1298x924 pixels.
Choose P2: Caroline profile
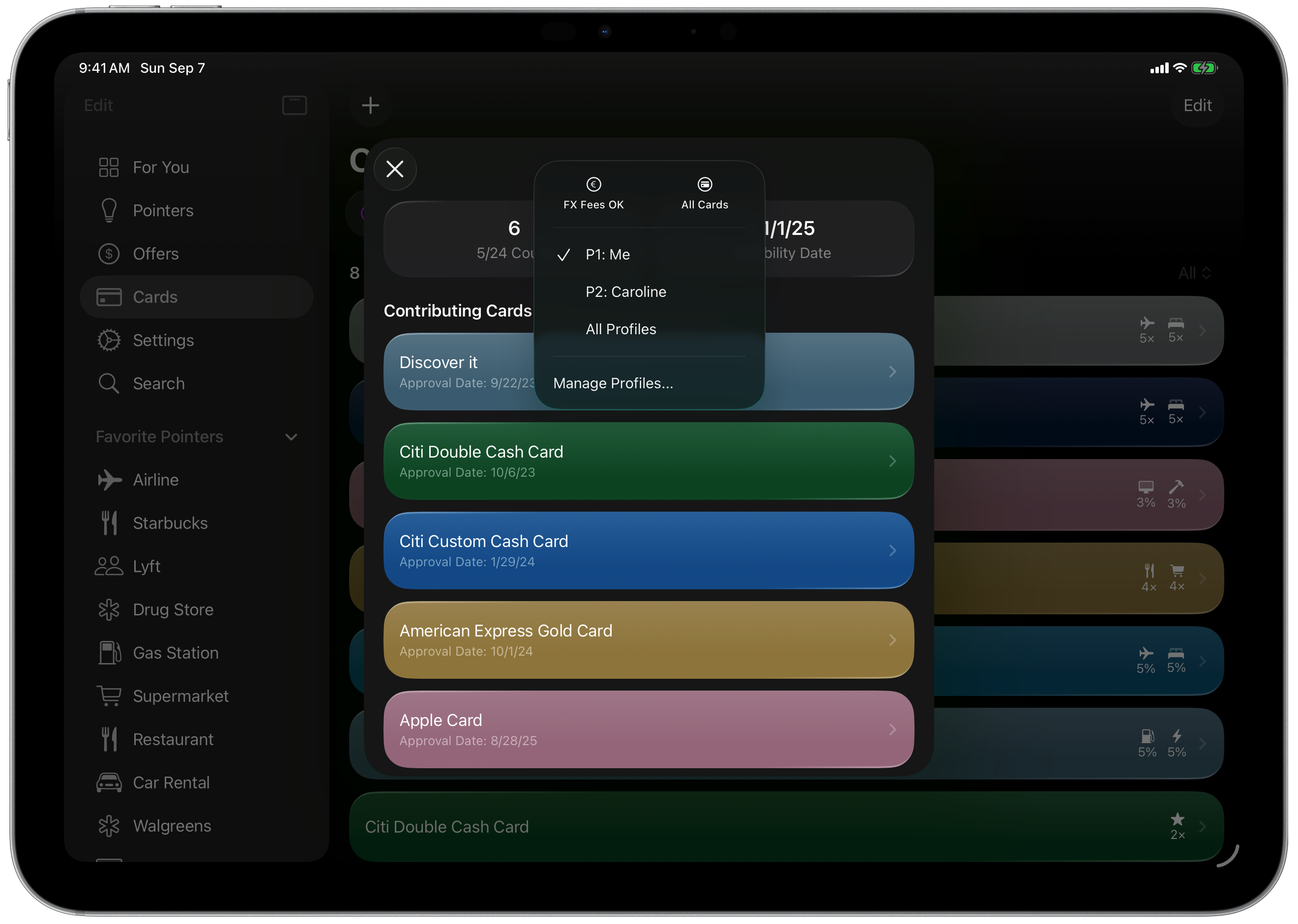click(625, 292)
